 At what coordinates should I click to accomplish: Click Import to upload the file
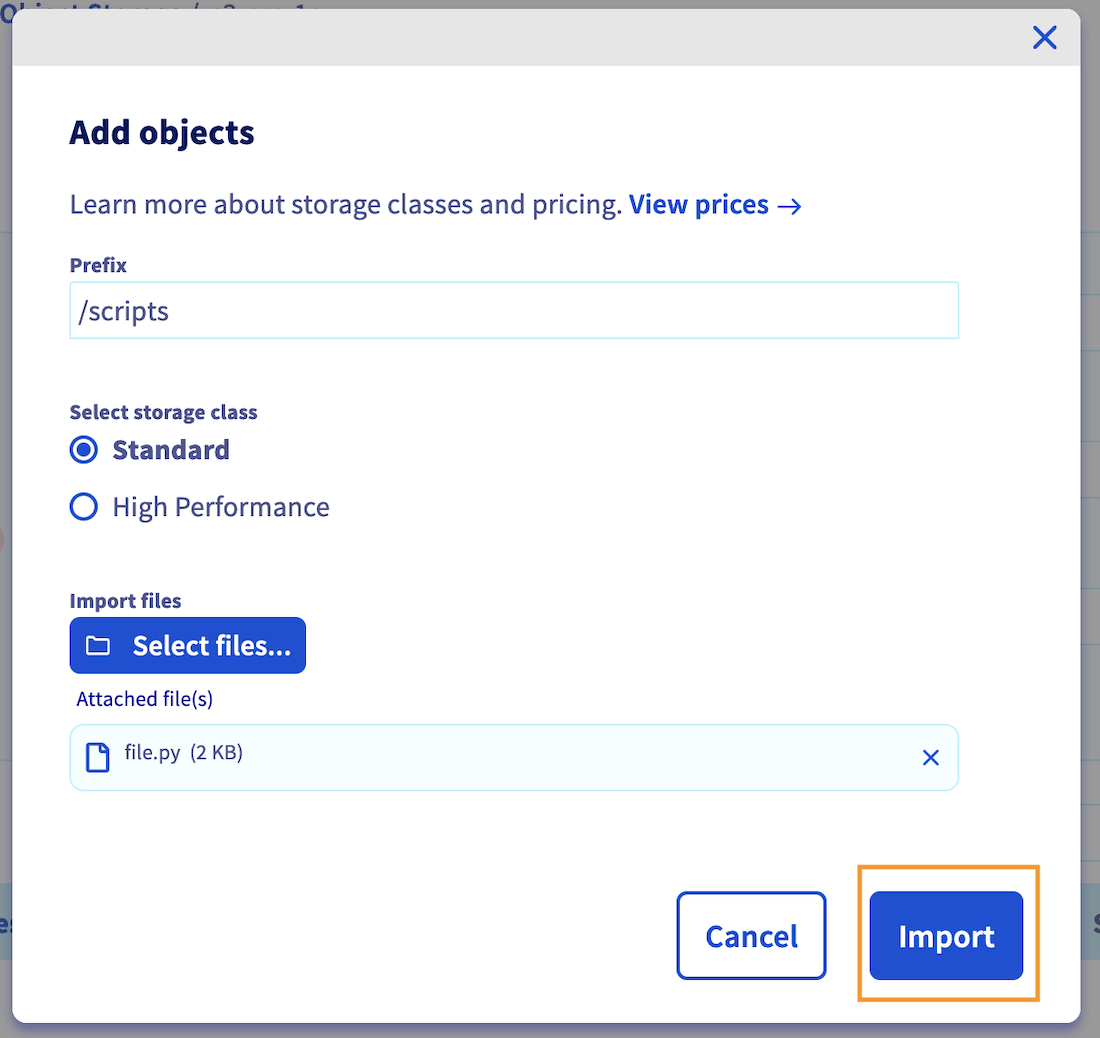pos(946,936)
